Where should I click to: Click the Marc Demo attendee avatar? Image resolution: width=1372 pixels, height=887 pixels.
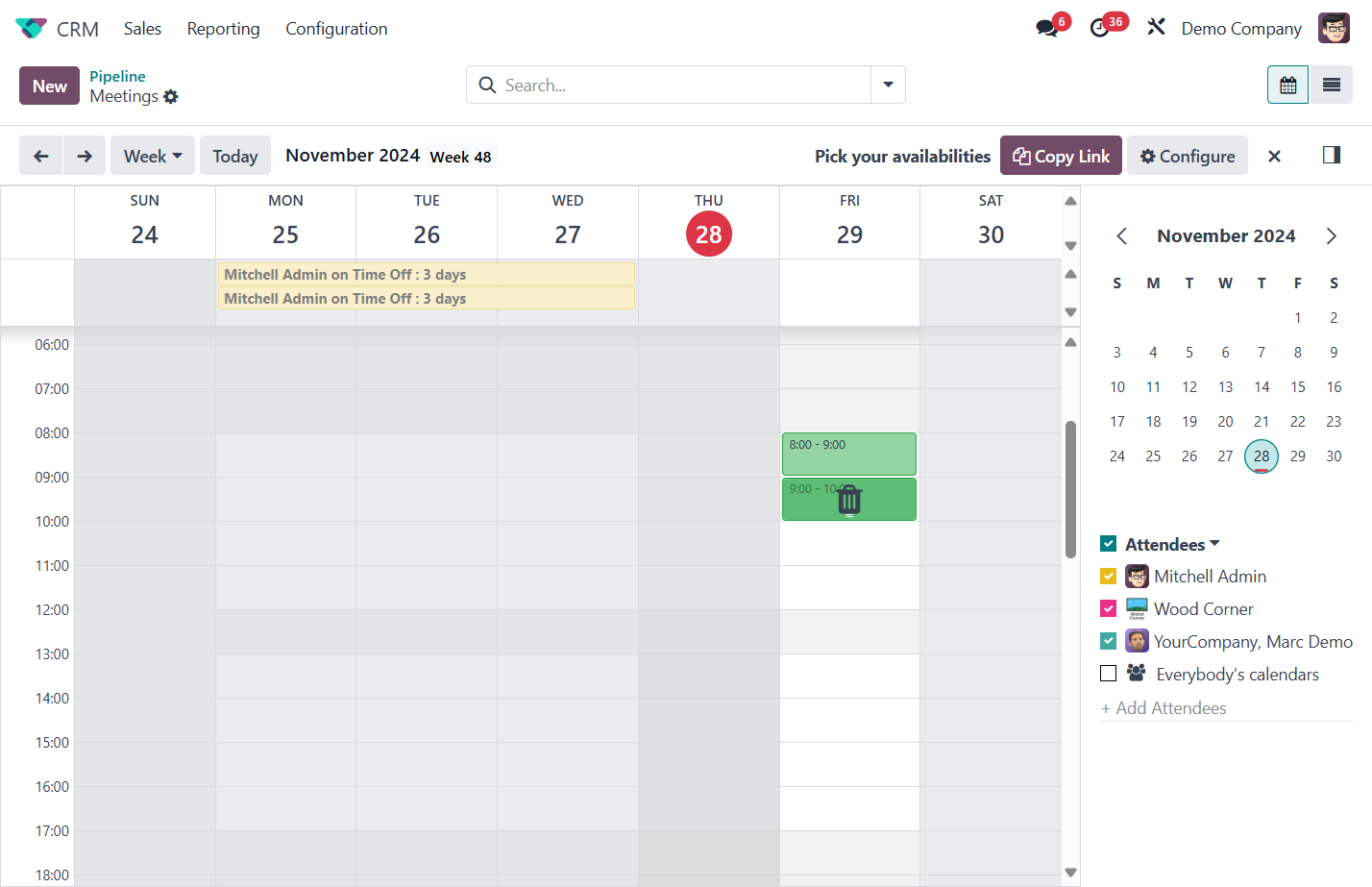(1137, 641)
